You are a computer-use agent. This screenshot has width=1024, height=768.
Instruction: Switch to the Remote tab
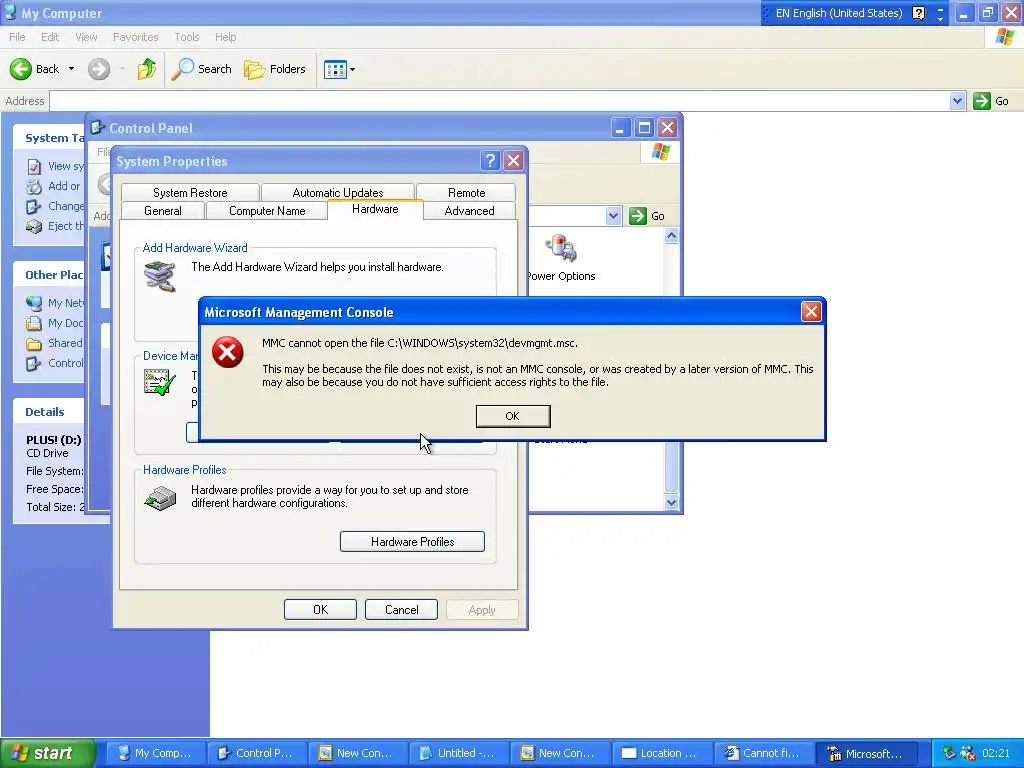[466, 192]
